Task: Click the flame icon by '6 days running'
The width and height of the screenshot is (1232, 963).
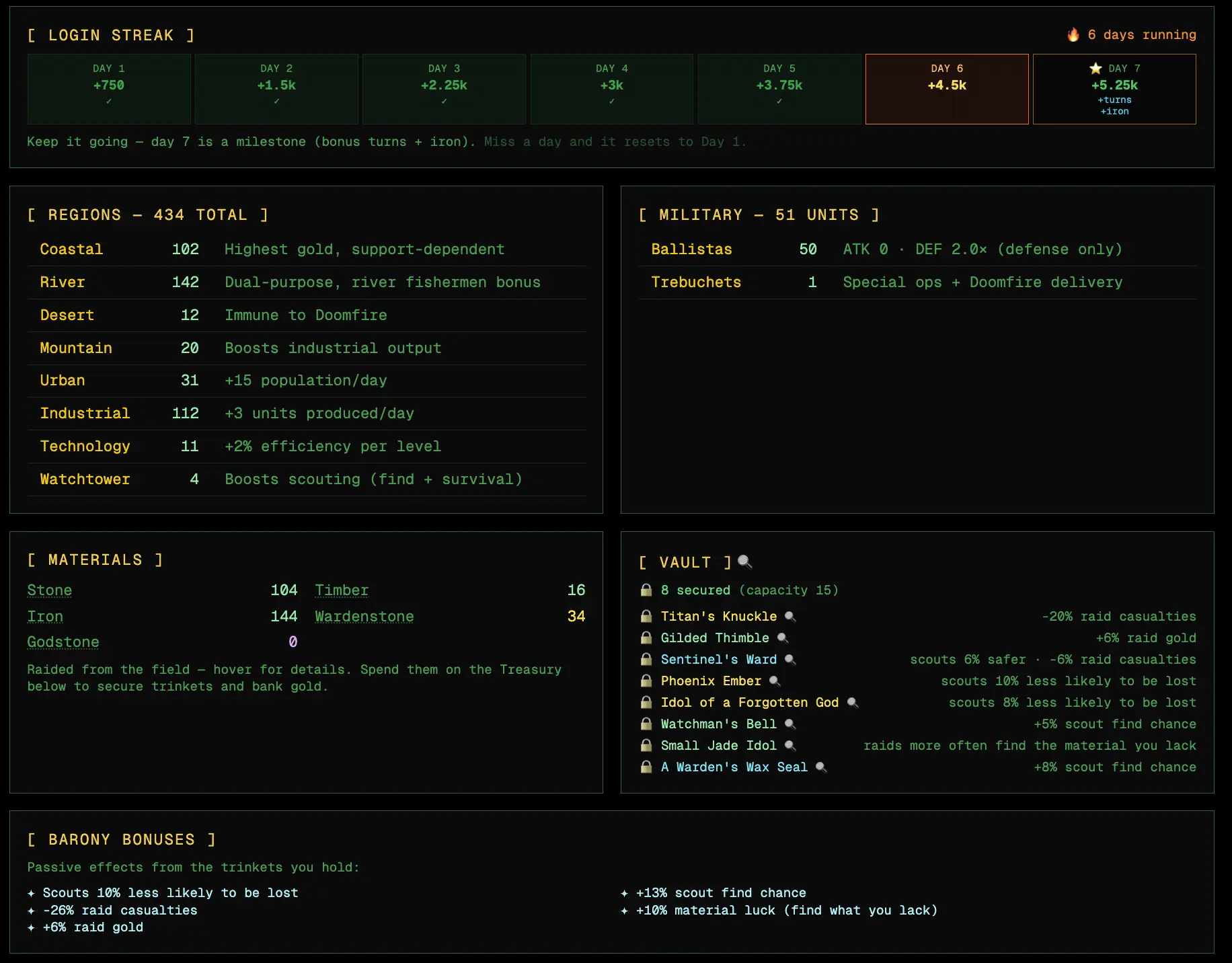Action: tap(1073, 34)
